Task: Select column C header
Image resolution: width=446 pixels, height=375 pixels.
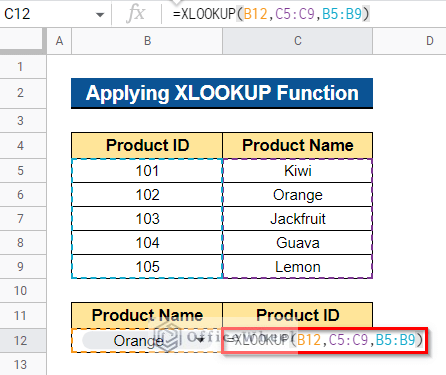Action: tap(297, 41)
